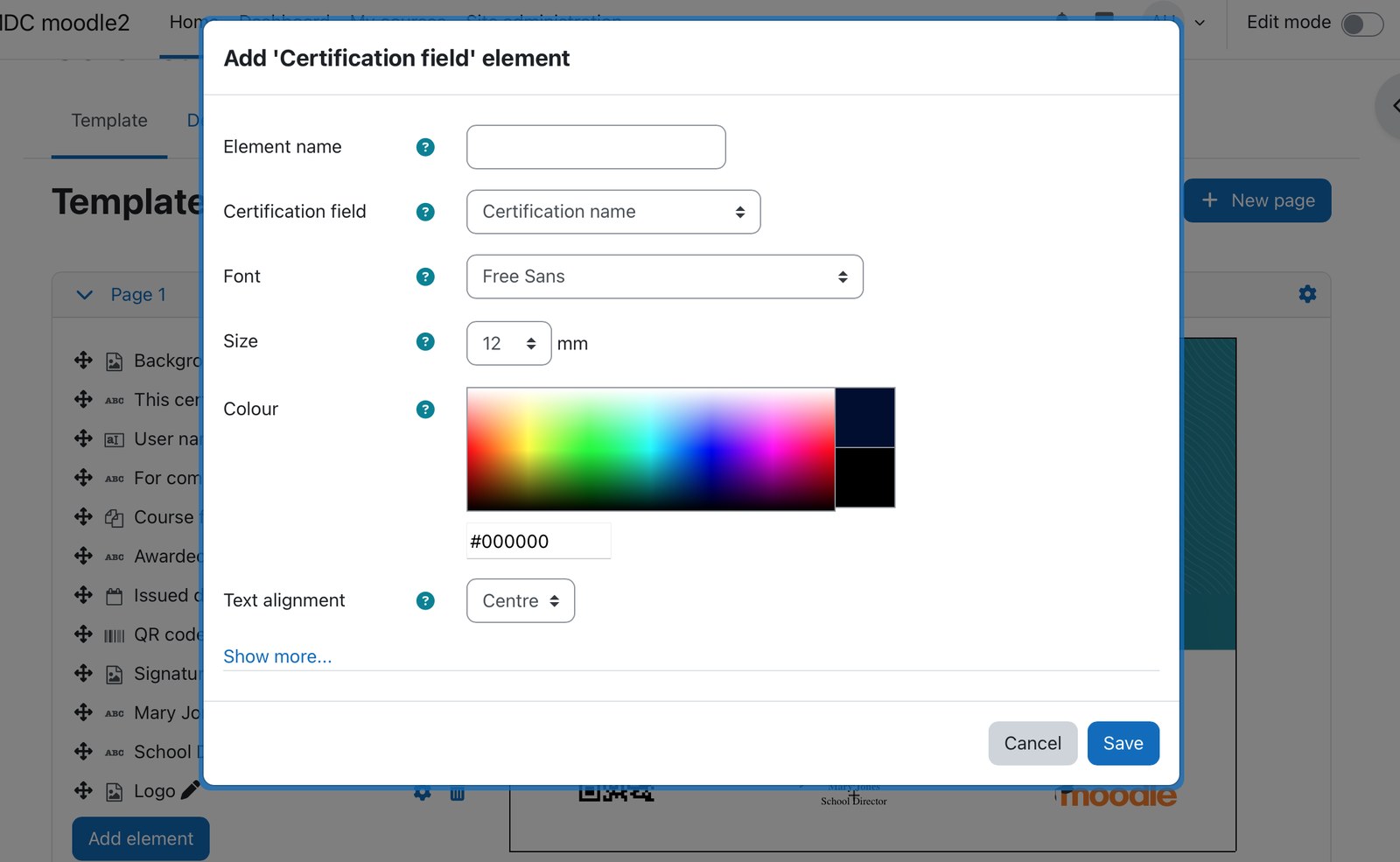
Task: Focus the colour hex code field
Action: coord(539,541)
